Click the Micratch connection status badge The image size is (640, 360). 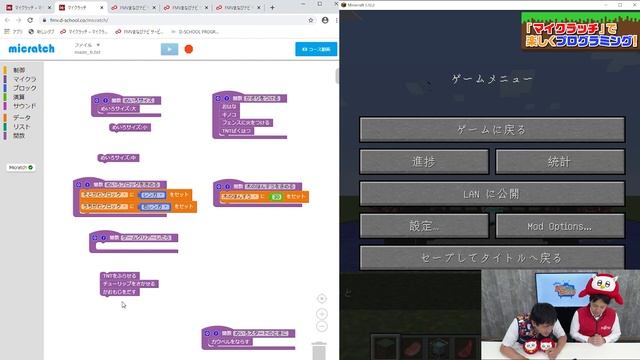[21, 167]
